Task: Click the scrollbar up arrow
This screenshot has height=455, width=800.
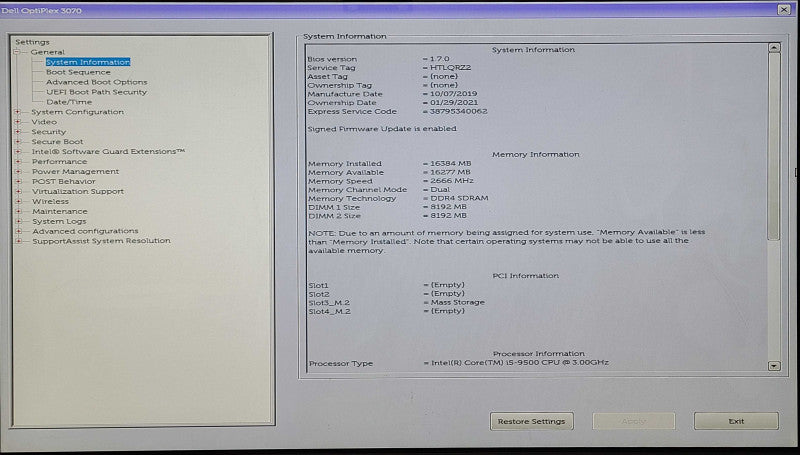Action: pyautogui.click(x=774, y=47)
